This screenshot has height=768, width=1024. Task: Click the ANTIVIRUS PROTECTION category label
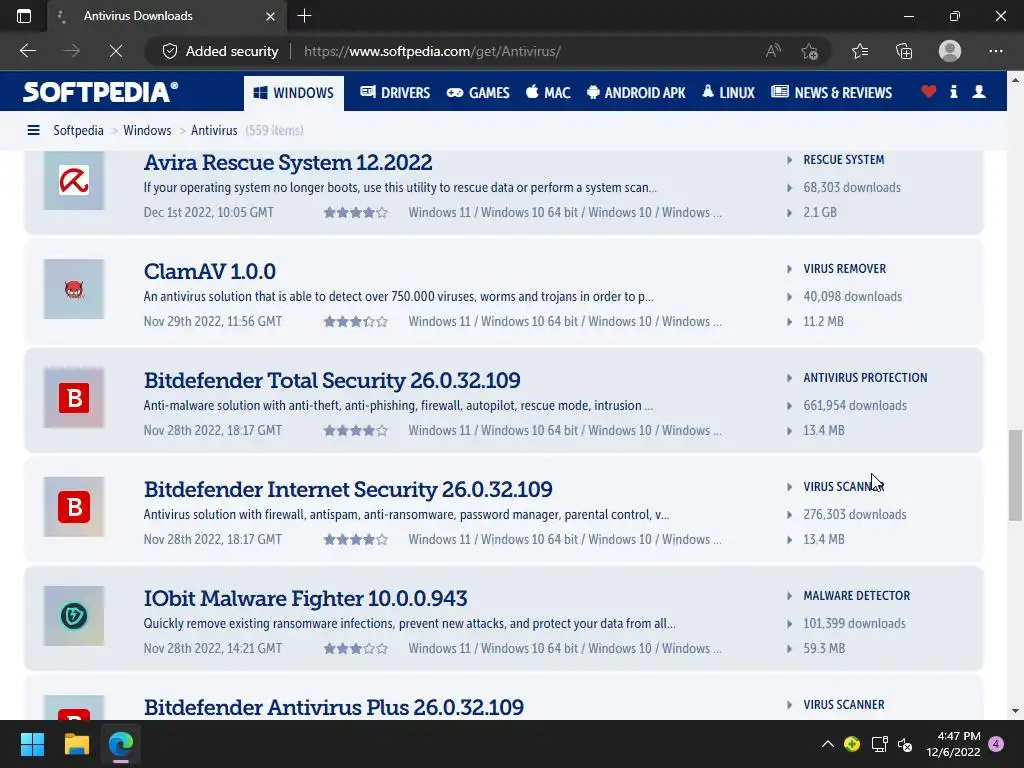[x=865, y=378]
